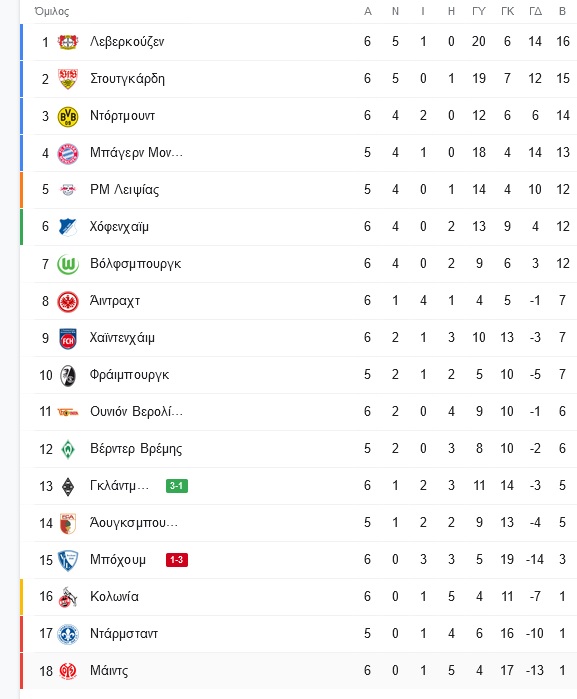This screenshot has height=699, width=577.
Task: Click the Köln goat crest icon
Action: (x=68, y=597)
